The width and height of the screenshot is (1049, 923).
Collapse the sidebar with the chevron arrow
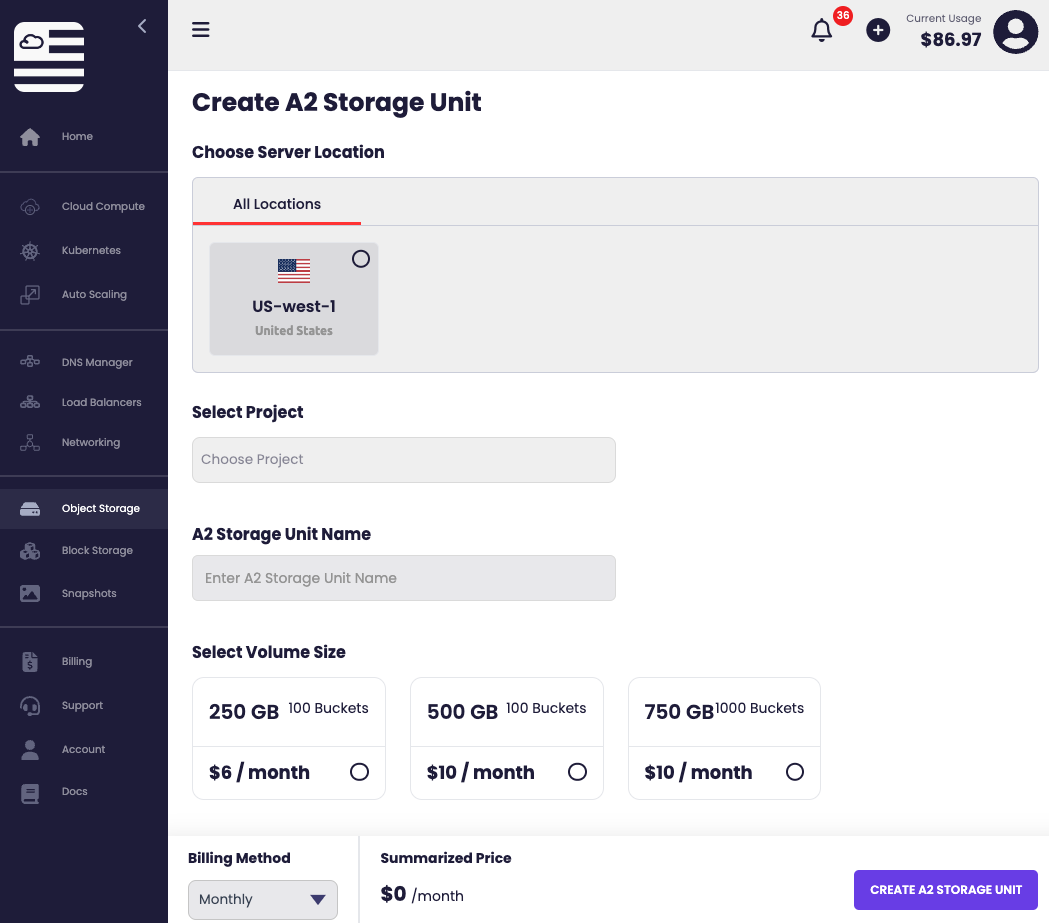point(142,26)
